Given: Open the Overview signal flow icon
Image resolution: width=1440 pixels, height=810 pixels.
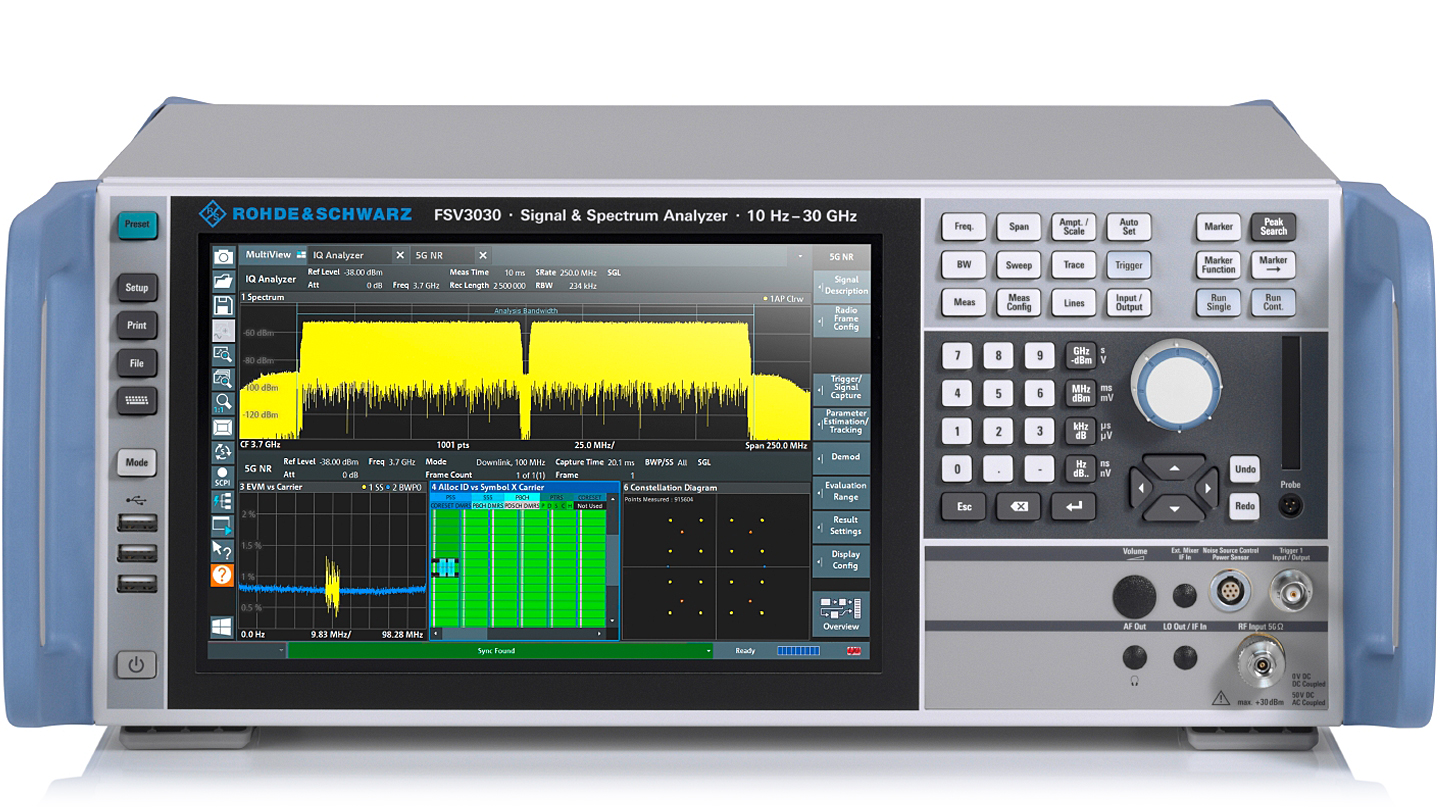Looking at the screenshot, I should [841, 613].
